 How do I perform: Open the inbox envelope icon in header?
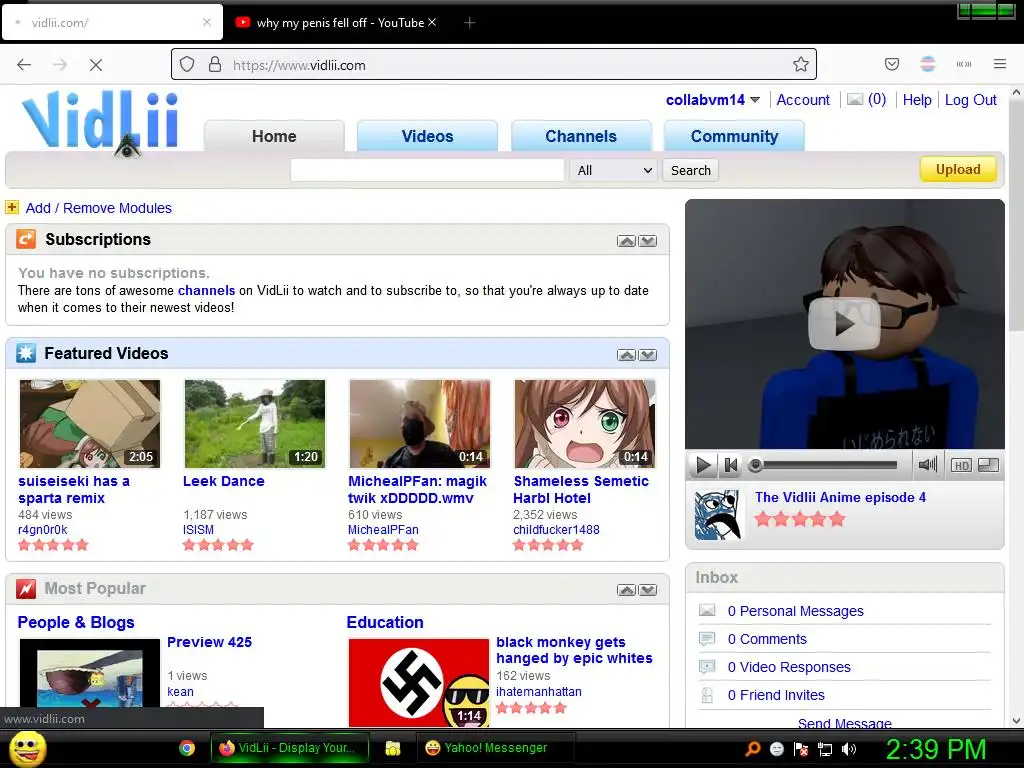(855, 99)
